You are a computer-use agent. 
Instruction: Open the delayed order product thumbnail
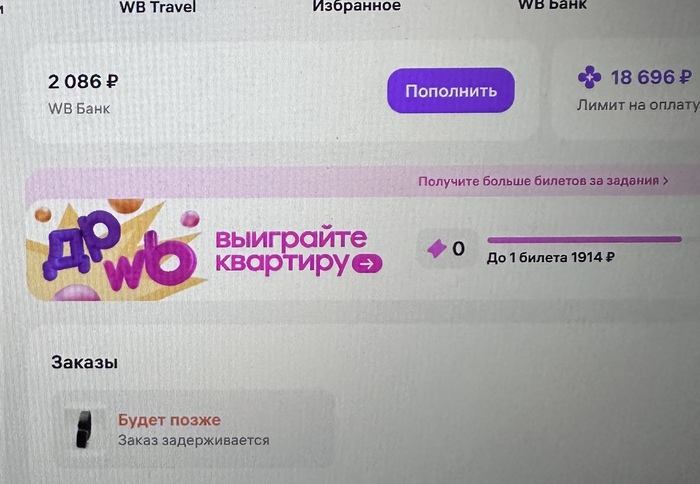(84, 429)
